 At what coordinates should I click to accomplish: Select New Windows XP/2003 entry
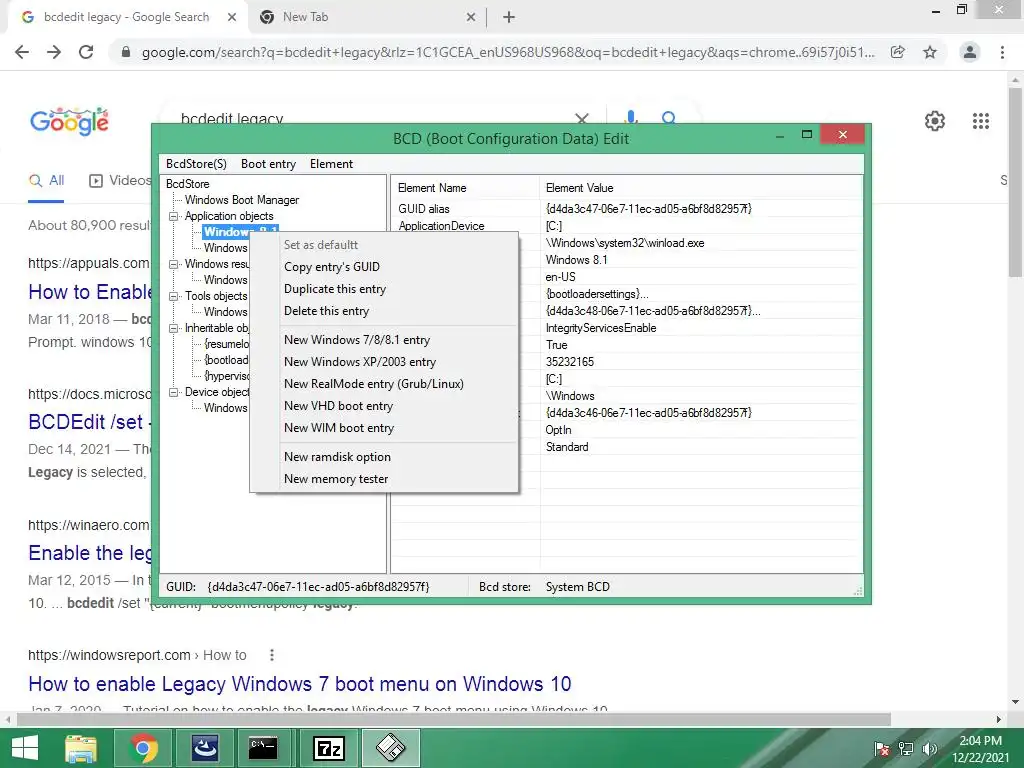point(360,362)
